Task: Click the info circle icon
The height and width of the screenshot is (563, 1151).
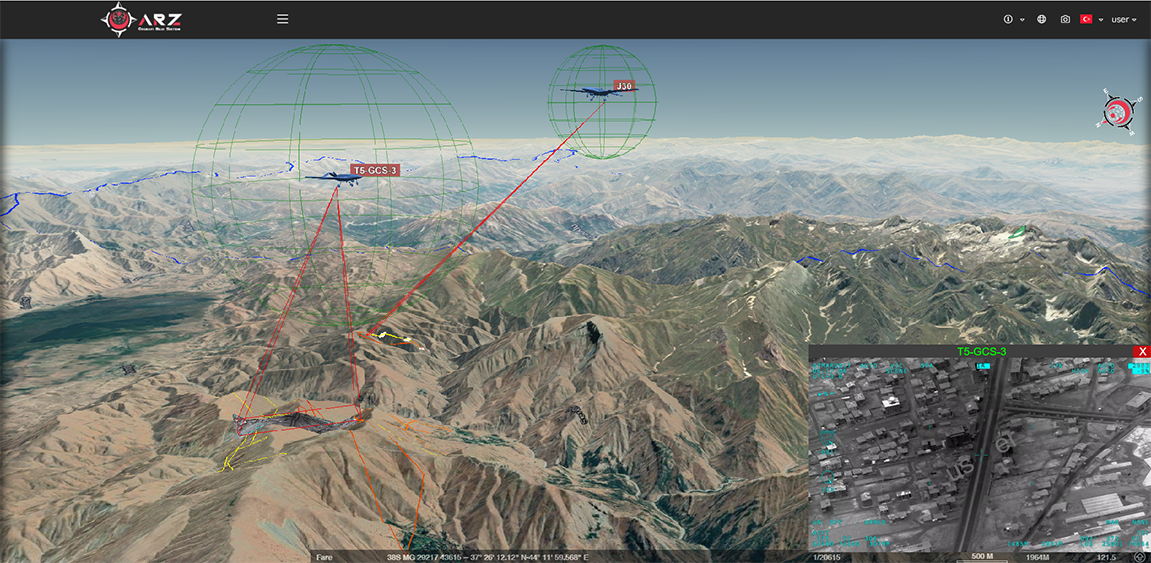Action: pyautogui.click(x=1008, y=19)
